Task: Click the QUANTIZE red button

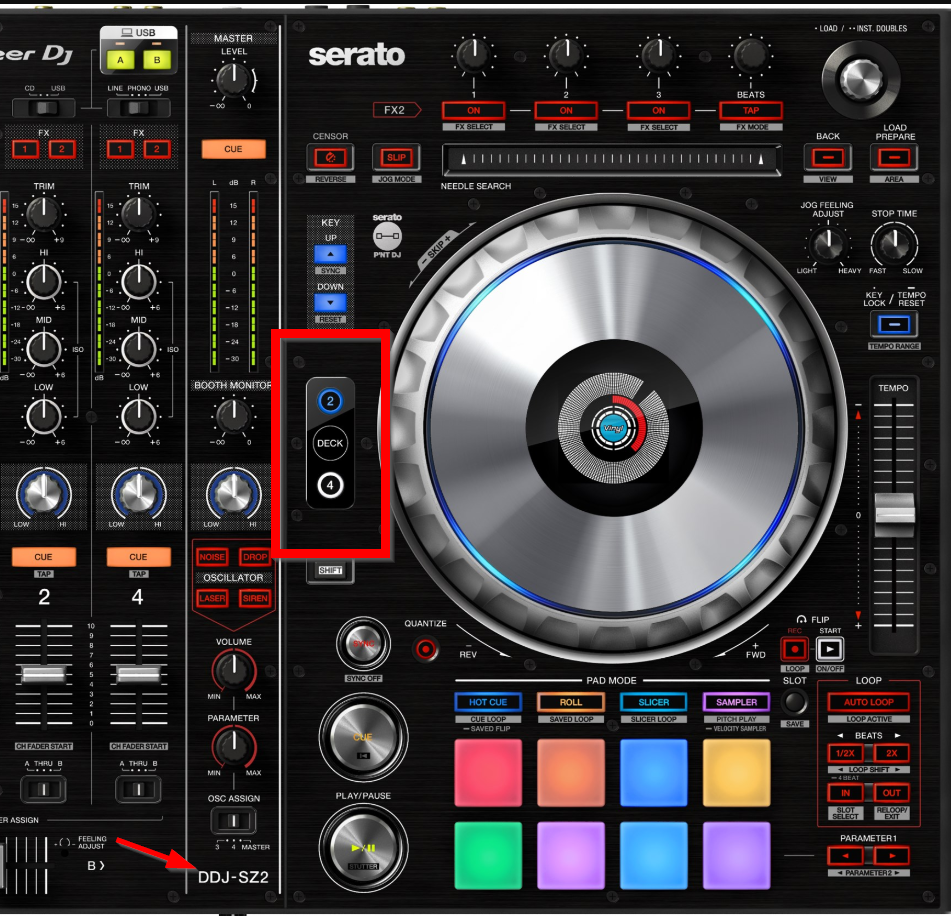Action: click(x=426, y=649)
